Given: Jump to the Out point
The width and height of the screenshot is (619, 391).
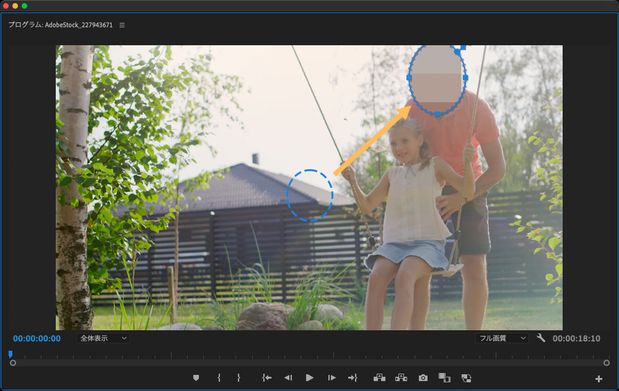Looking at the screenshot, I should coord(353,378).
